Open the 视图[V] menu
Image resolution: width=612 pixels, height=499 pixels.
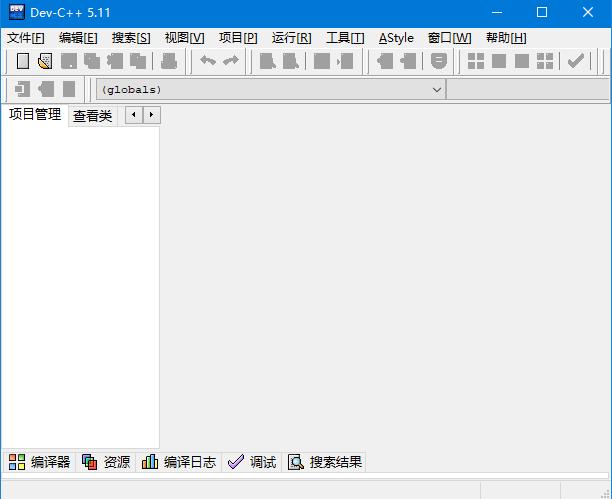click(x=185, y=38)
